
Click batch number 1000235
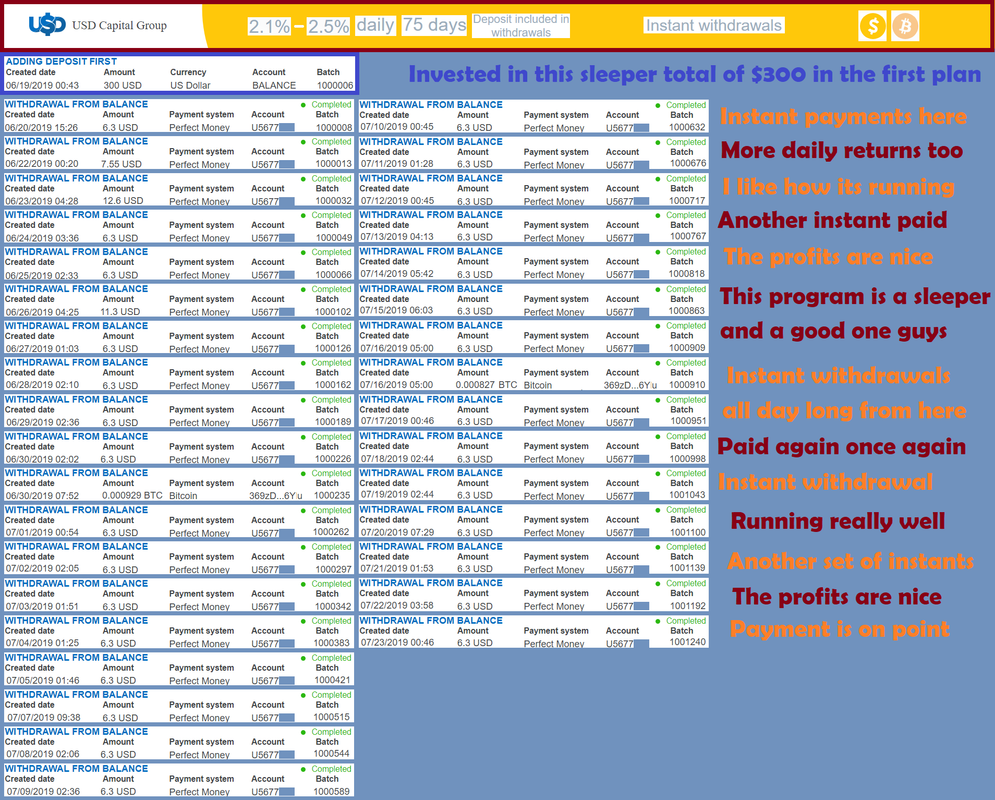pos(332,495)
